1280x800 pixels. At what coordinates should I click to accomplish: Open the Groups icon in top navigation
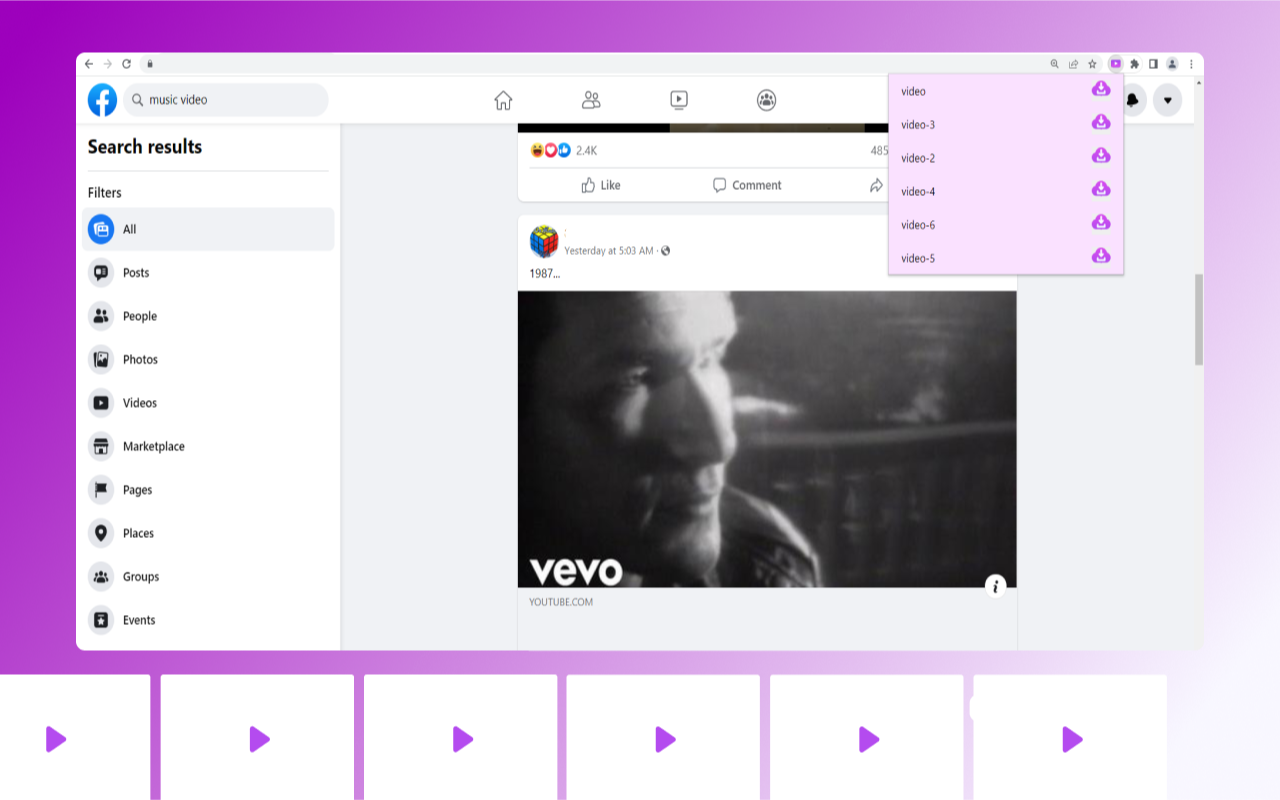pyautogui.click(x=766, y=100)
